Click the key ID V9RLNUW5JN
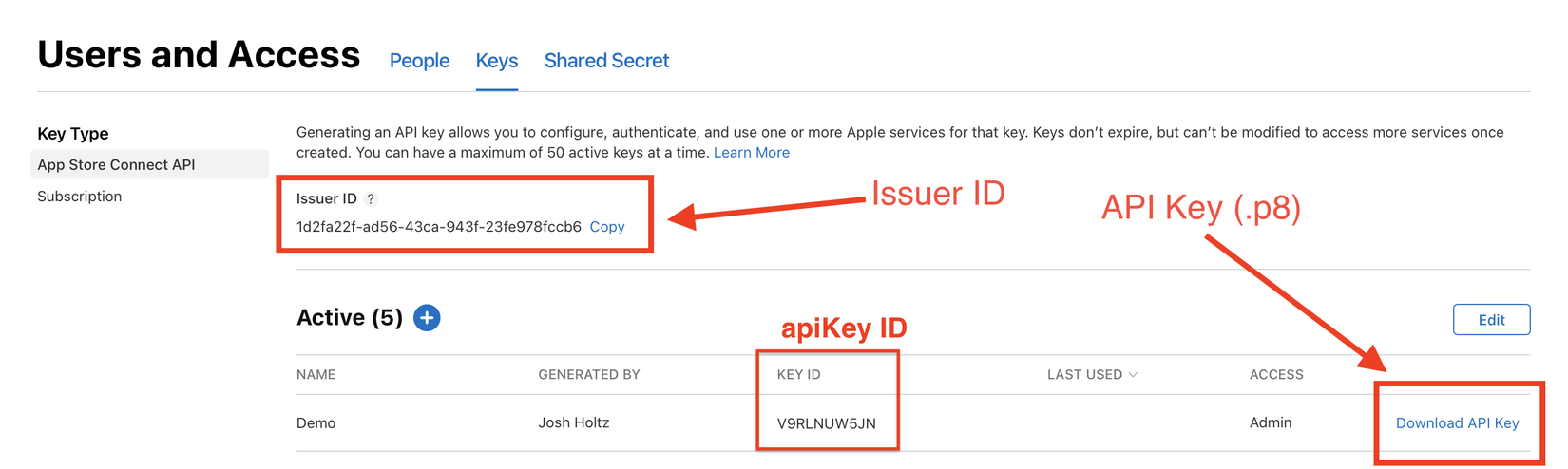 (x=826, y=423)
